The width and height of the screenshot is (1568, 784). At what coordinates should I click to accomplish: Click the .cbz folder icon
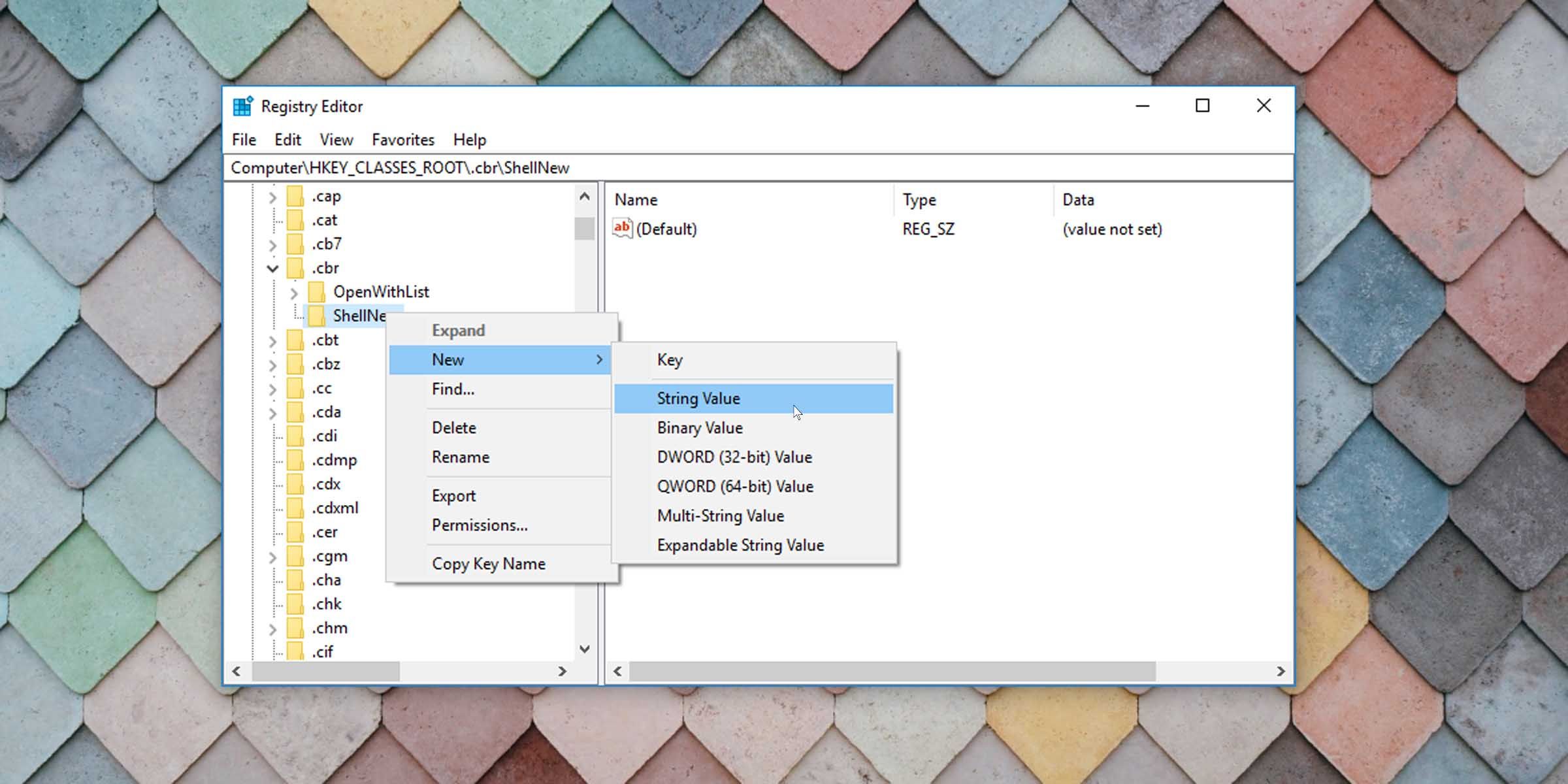pyautogui.click(x=295, y=364)
